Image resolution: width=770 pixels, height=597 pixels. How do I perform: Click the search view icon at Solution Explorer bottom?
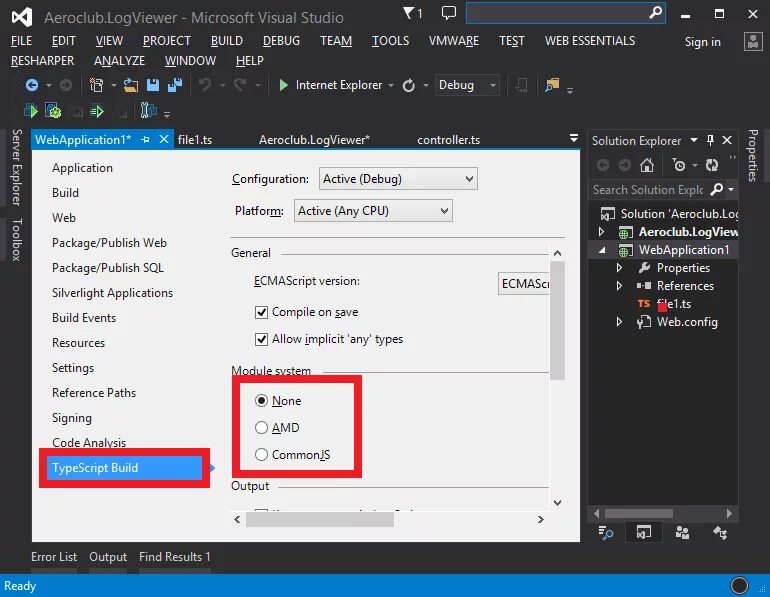[605, 533]
